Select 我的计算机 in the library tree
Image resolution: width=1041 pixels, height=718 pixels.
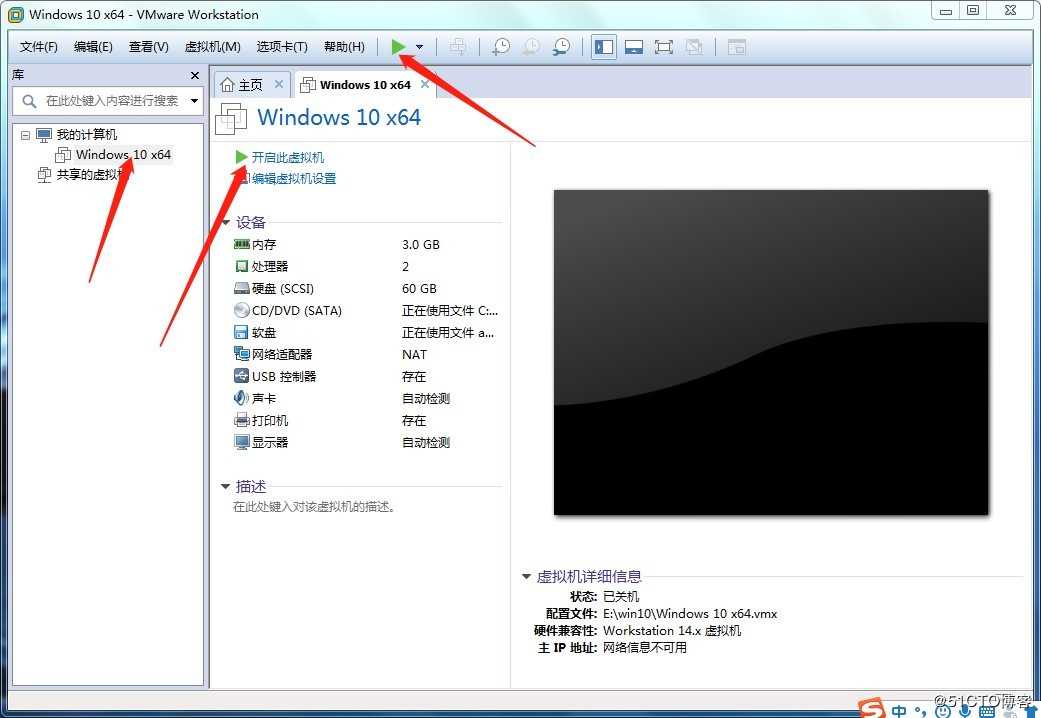(87, 135)
